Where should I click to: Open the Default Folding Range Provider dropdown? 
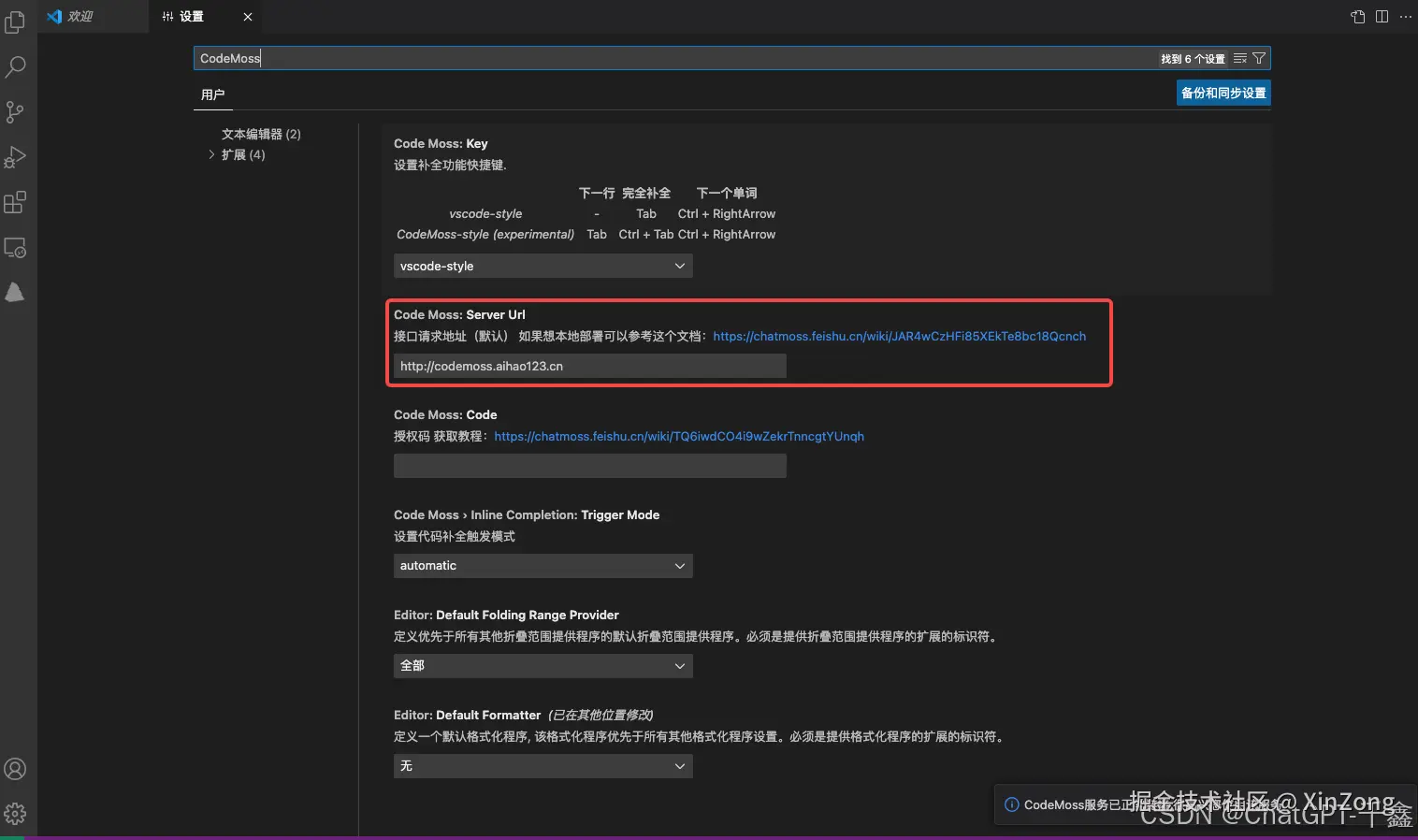tap(543, 666)
